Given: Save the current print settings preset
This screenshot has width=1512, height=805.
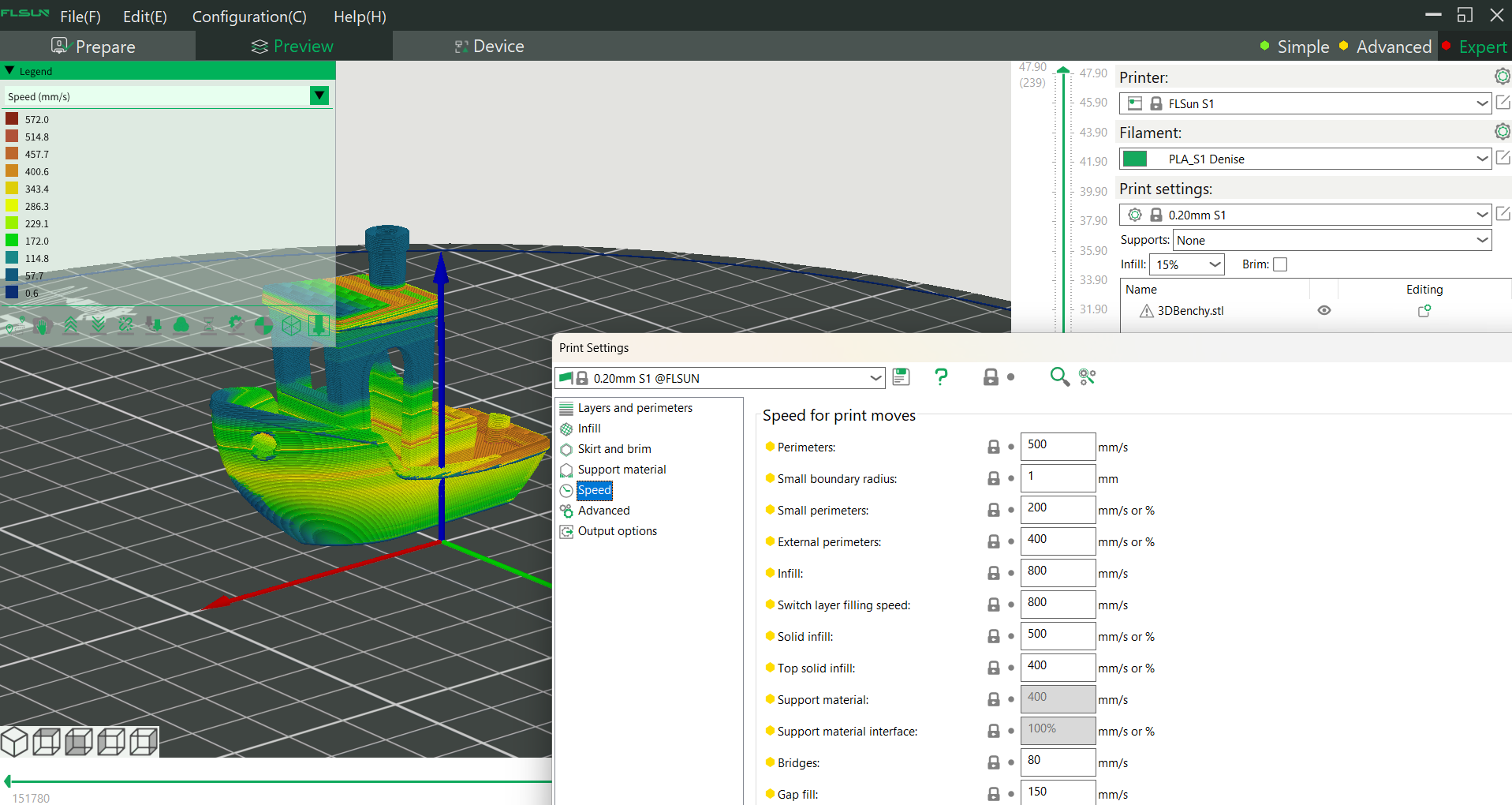Looking at the screenshot, I should point(901,377).
